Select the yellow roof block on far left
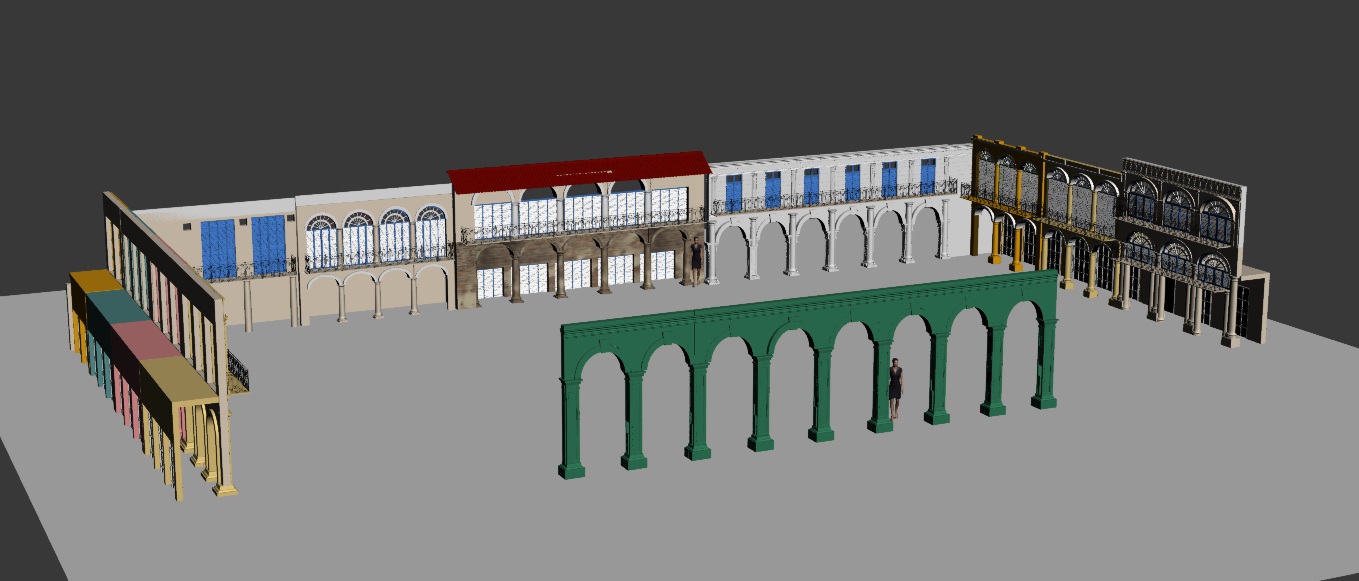Screen dimensions: 1359x581 coord(95,281)
